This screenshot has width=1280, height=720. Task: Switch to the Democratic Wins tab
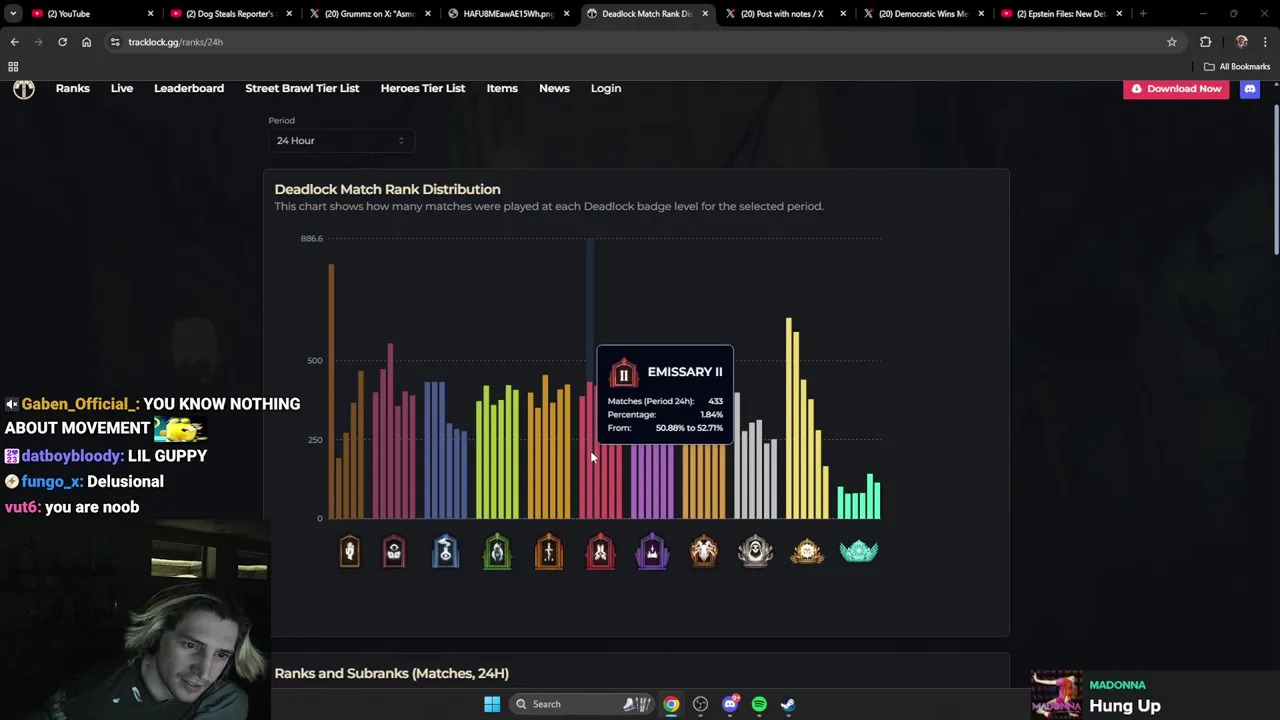coord(923,14)
